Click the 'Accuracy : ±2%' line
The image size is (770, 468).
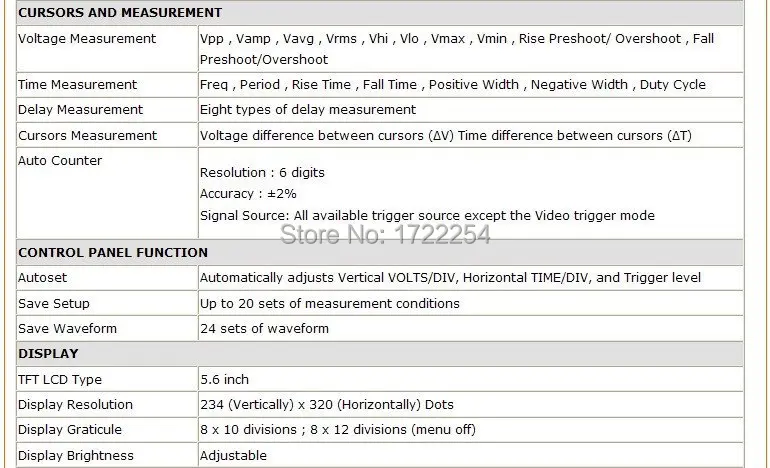(x=248, y=194)
